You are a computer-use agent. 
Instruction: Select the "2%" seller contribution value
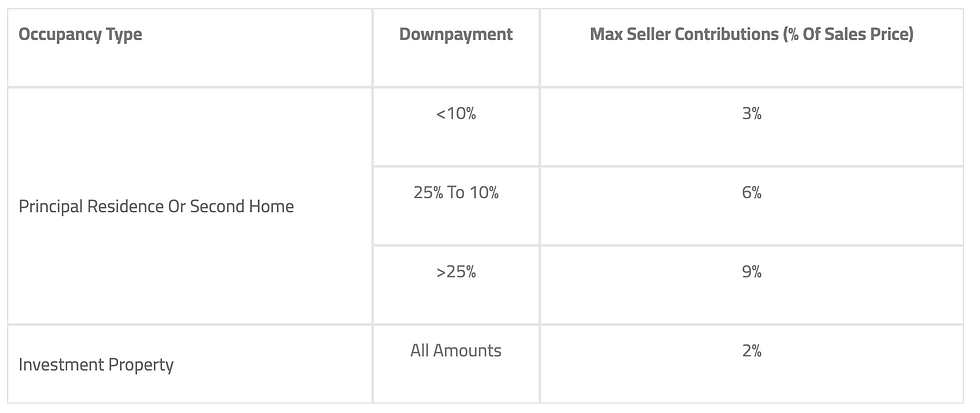752,351
